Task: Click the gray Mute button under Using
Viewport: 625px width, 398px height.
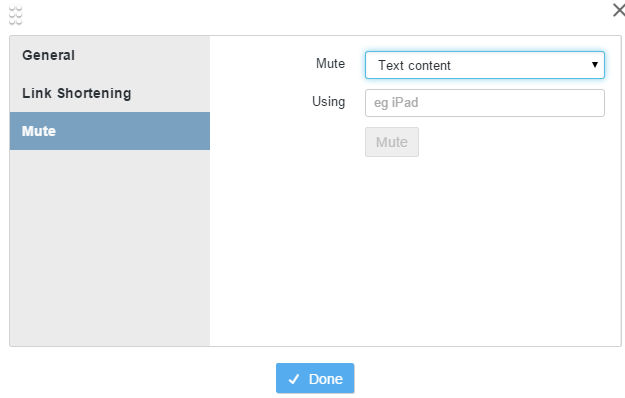Action: point(392,142)
